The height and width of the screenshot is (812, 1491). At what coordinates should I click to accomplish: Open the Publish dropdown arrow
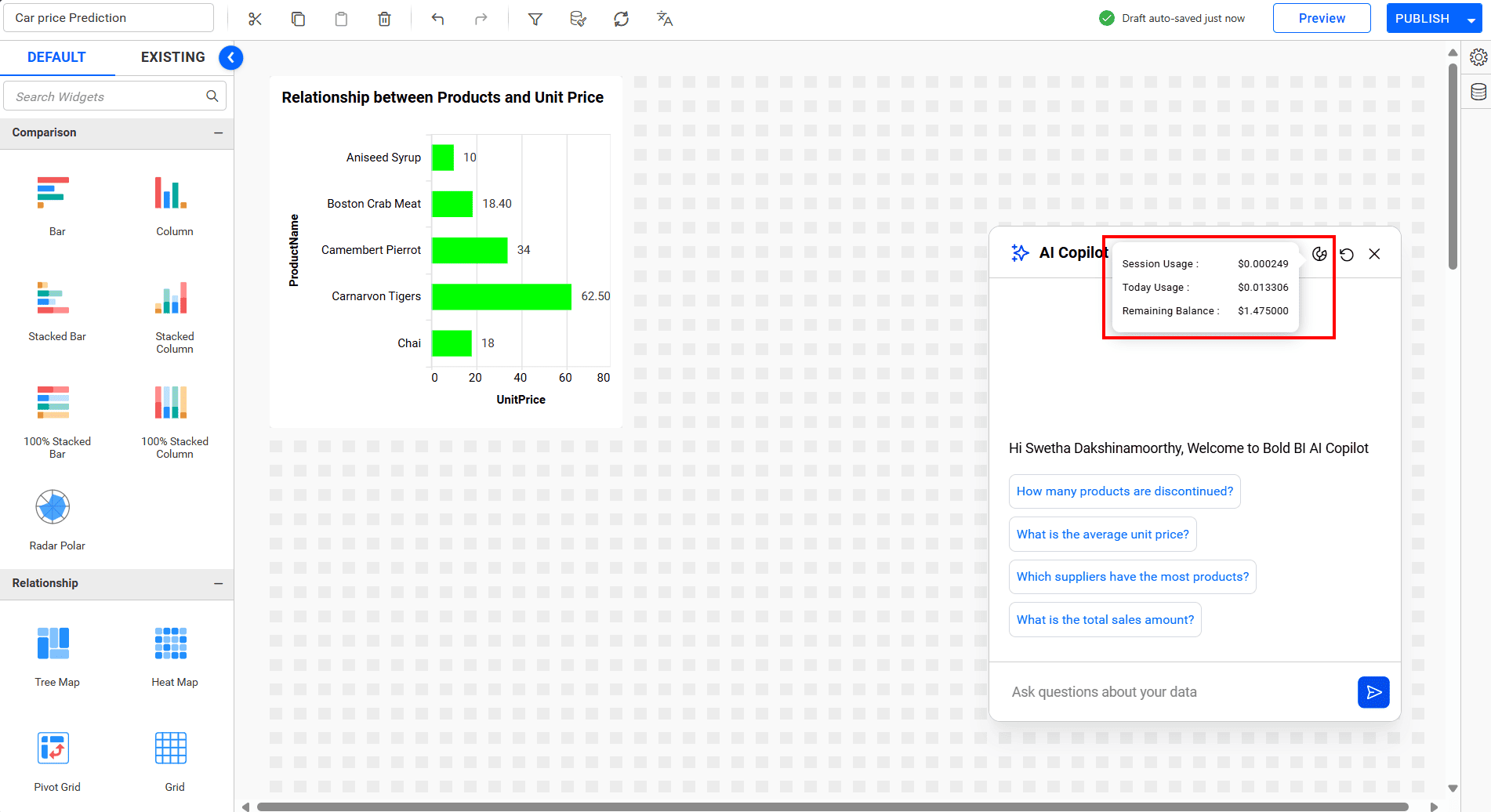(x=1471, y=20)
